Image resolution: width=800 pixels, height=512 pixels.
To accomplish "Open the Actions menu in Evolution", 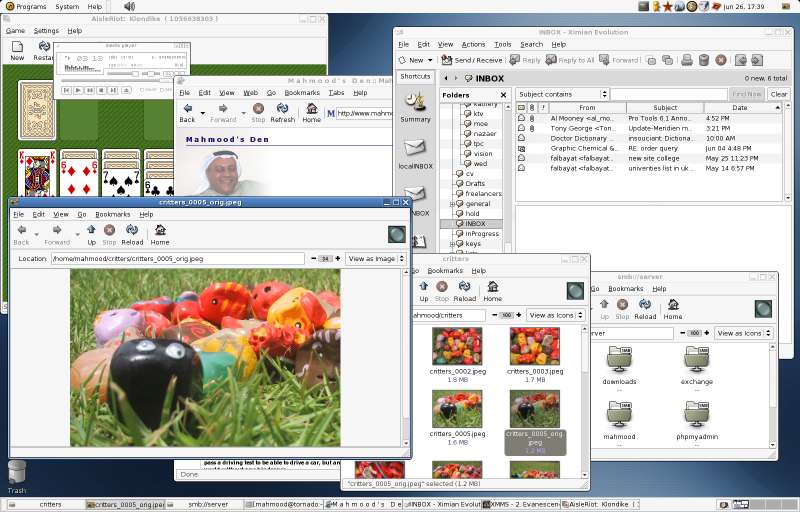I will pyautogui.click(x=473, y=44).
